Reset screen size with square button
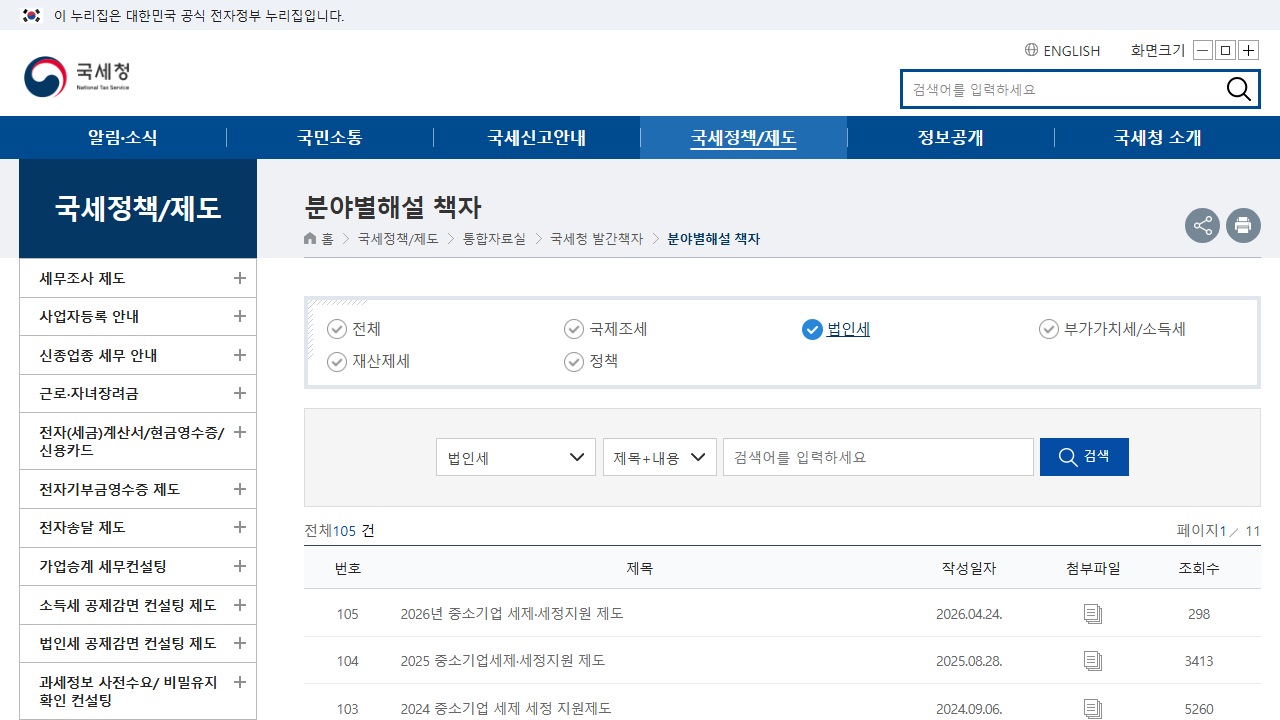Screen dimensions: 1280x720 click(1225, 50)
